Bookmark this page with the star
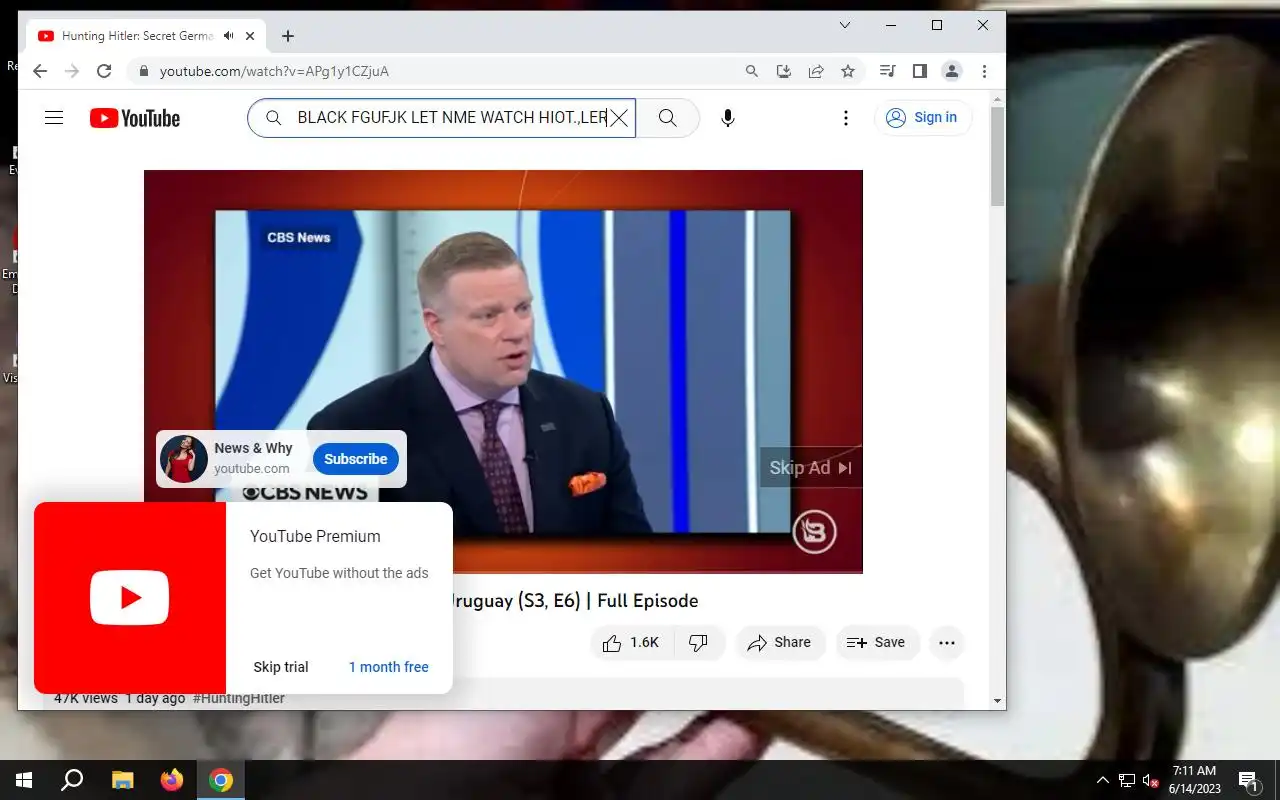 [x=848, y=71]
